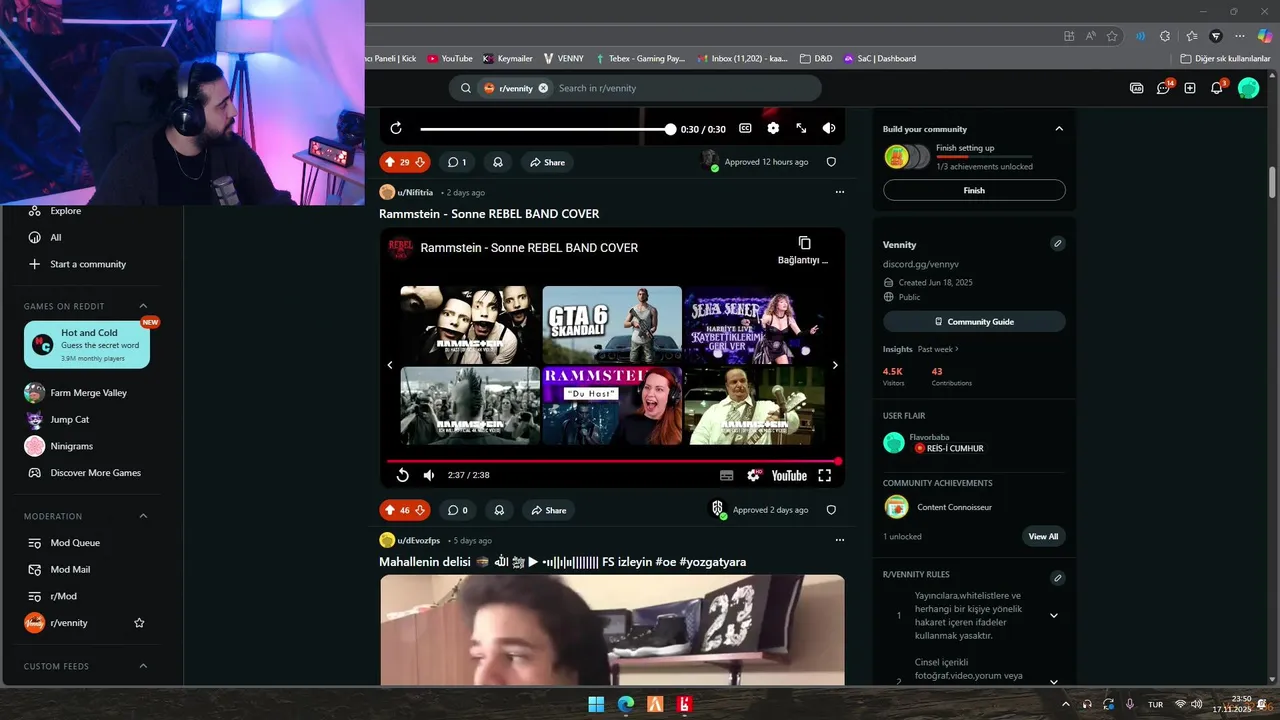Screen dimensions: 1280x720
Task: Share the post with 29 points
Action: (x=547, y=162)
